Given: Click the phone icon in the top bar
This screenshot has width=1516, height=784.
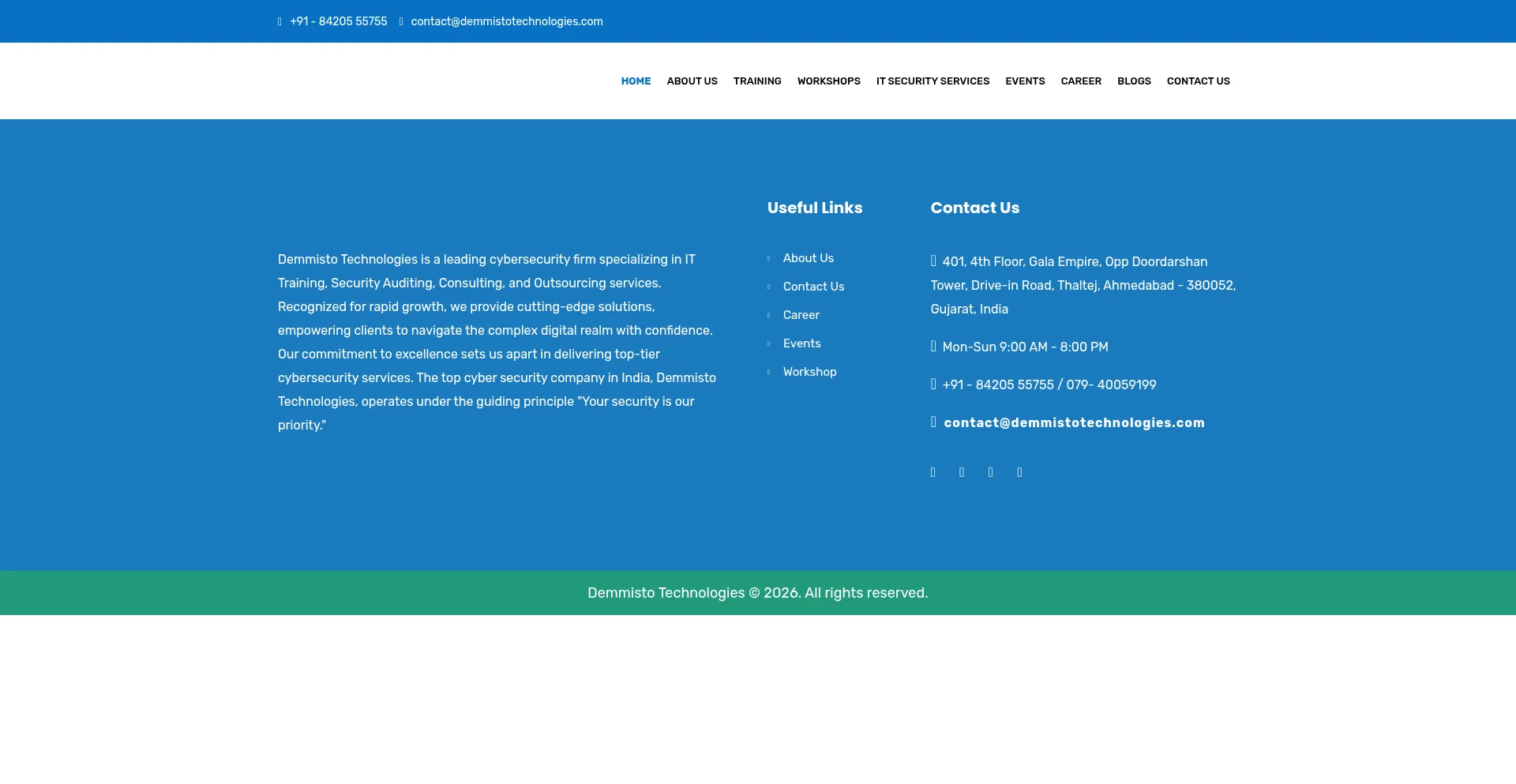Looking at the screenshot, I should click(280, 21).
